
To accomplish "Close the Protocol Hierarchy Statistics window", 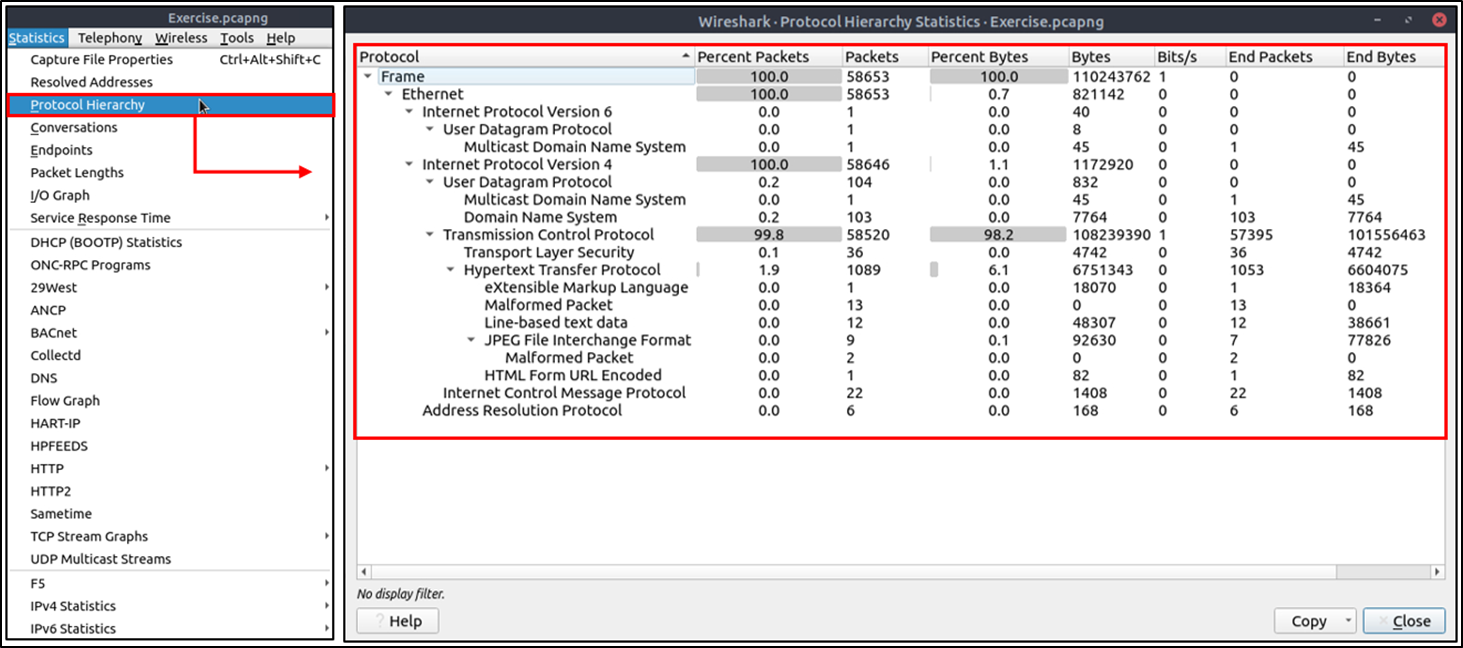I will point(1438,19).
